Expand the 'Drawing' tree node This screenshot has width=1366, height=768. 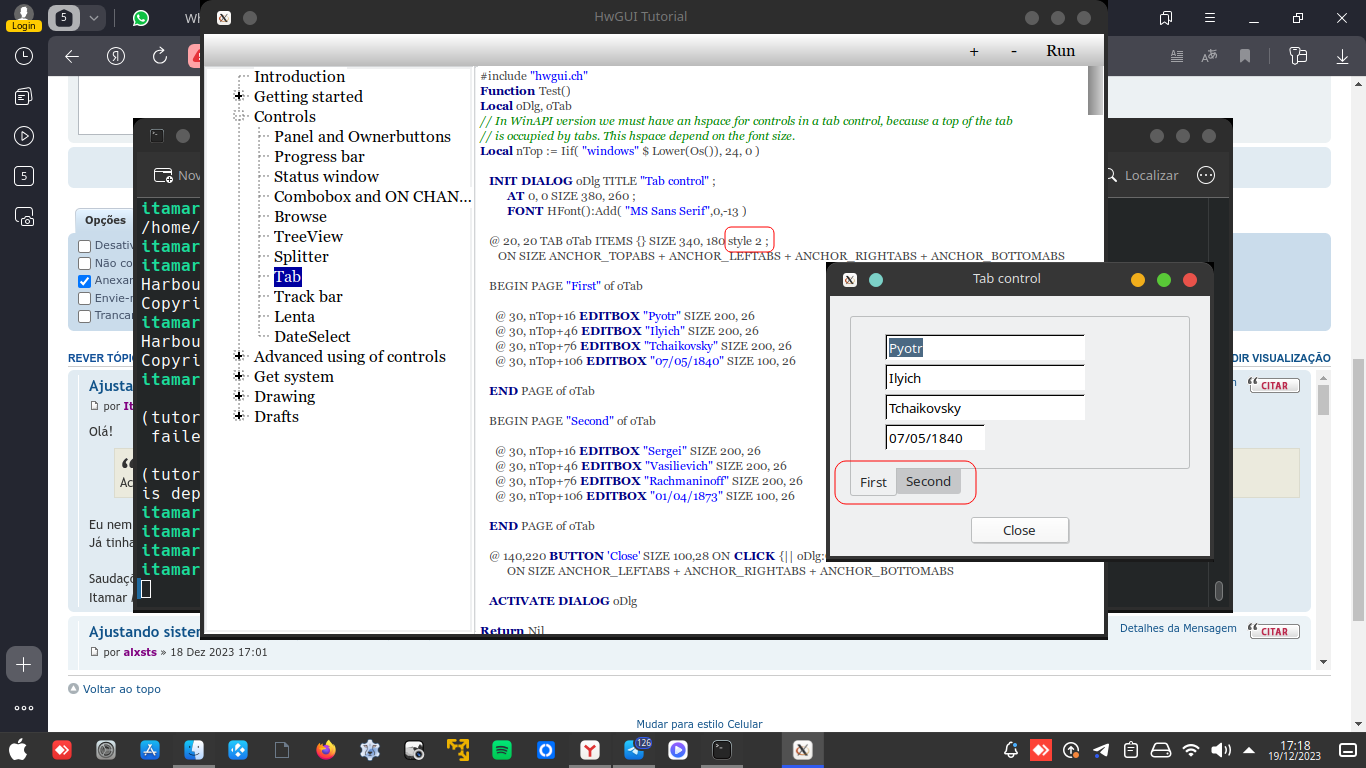(x=239, y=397)
